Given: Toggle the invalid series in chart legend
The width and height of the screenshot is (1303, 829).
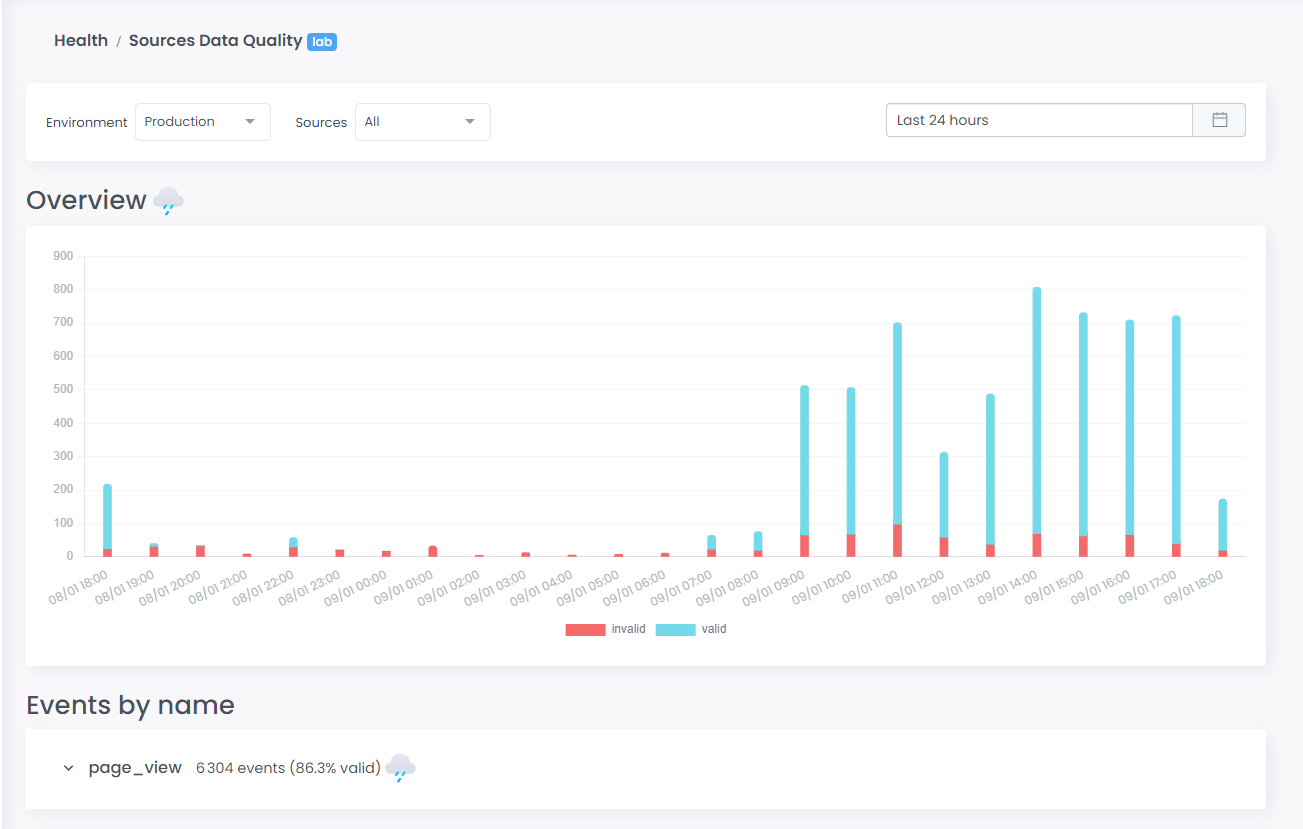Looking at the screenshot, I should click(628, 629).
